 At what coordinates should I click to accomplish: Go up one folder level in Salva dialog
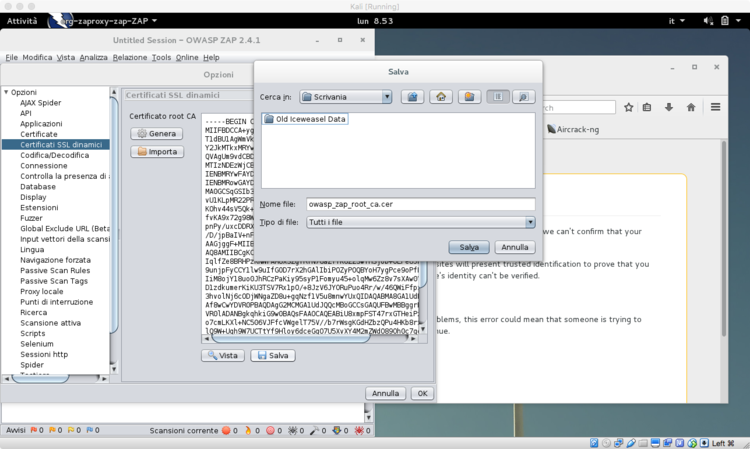(x=411, y=97)
